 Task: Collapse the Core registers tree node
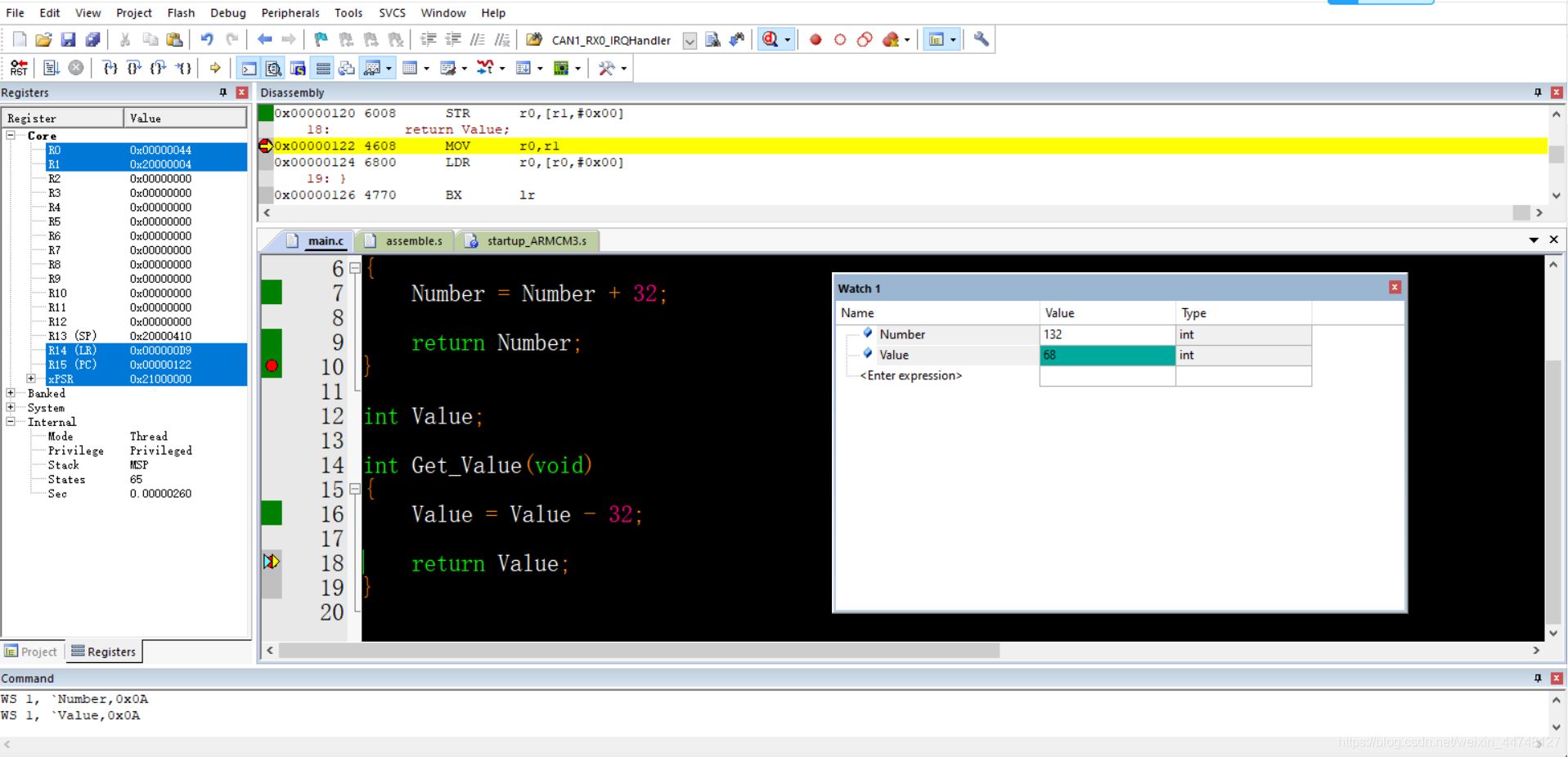11,136
